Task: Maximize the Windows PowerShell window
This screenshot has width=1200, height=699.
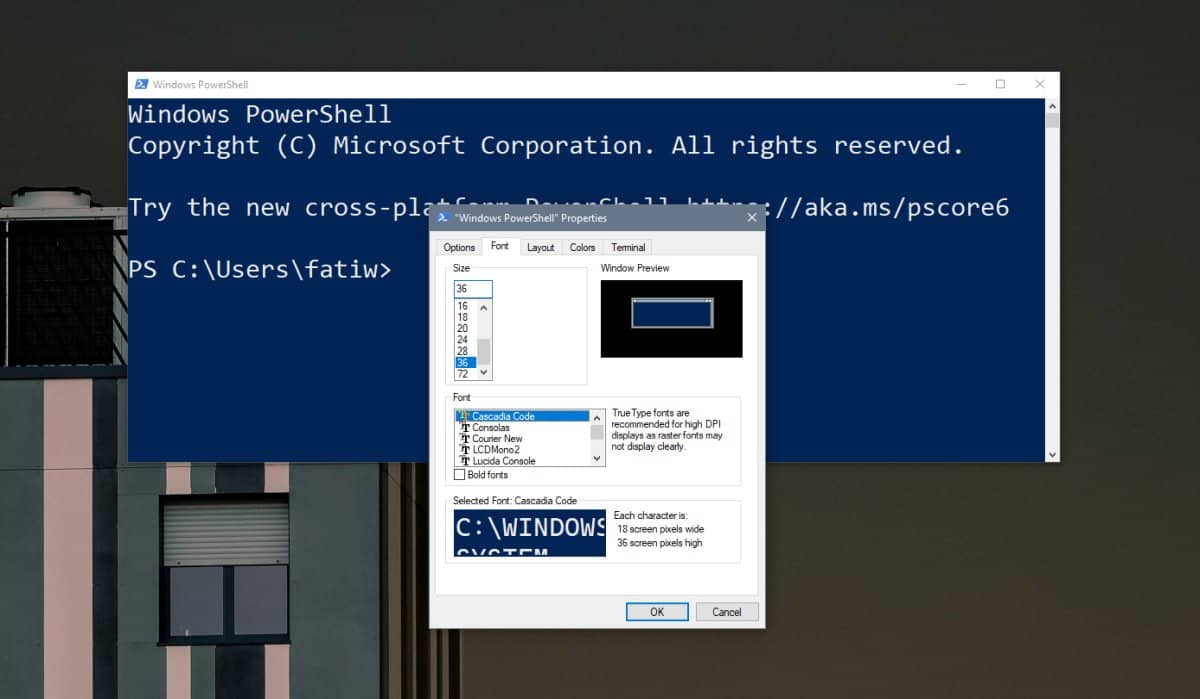Action: tap(1000, 84)
